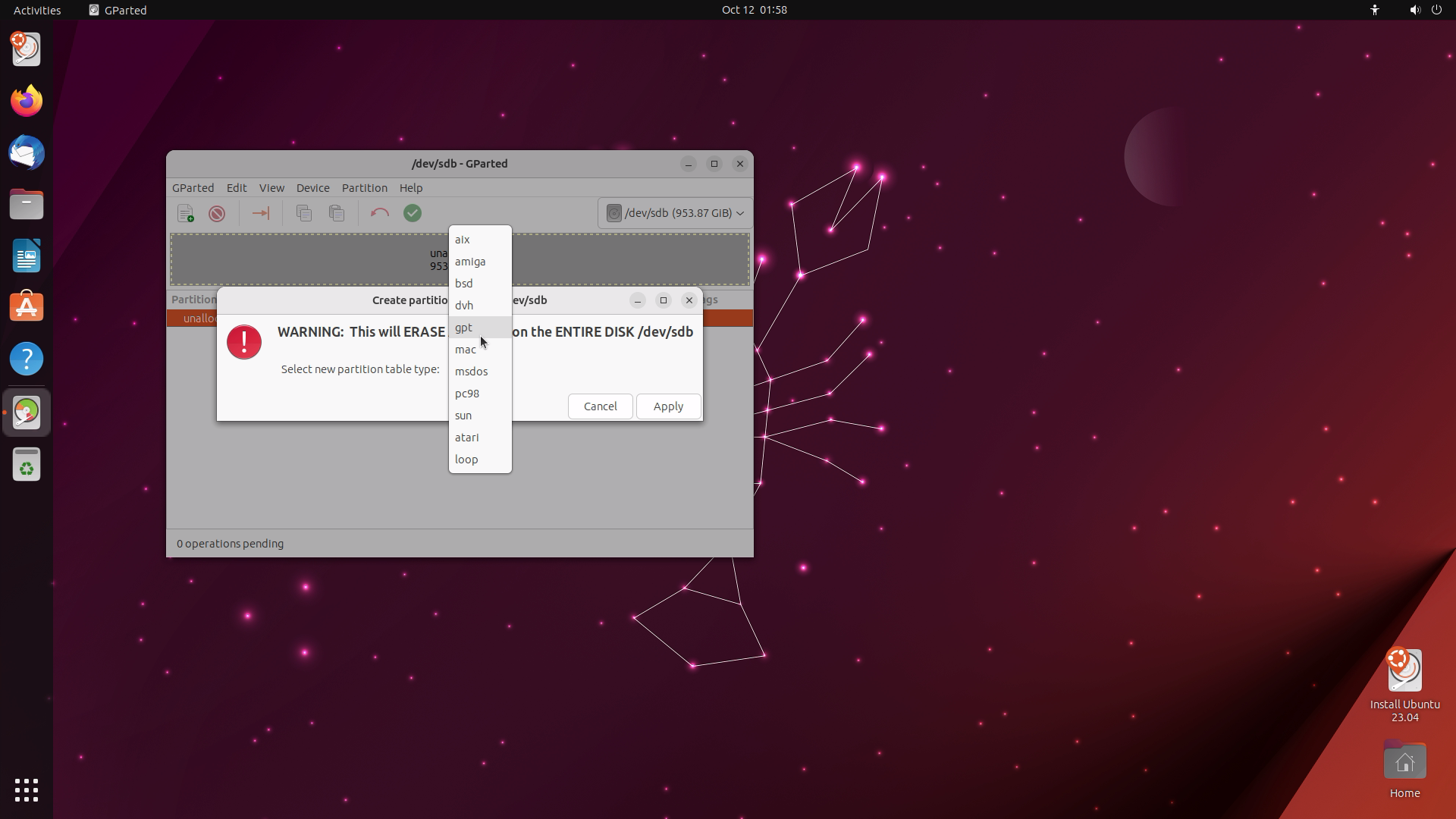Click the Partition column header

tap(194, 300)
